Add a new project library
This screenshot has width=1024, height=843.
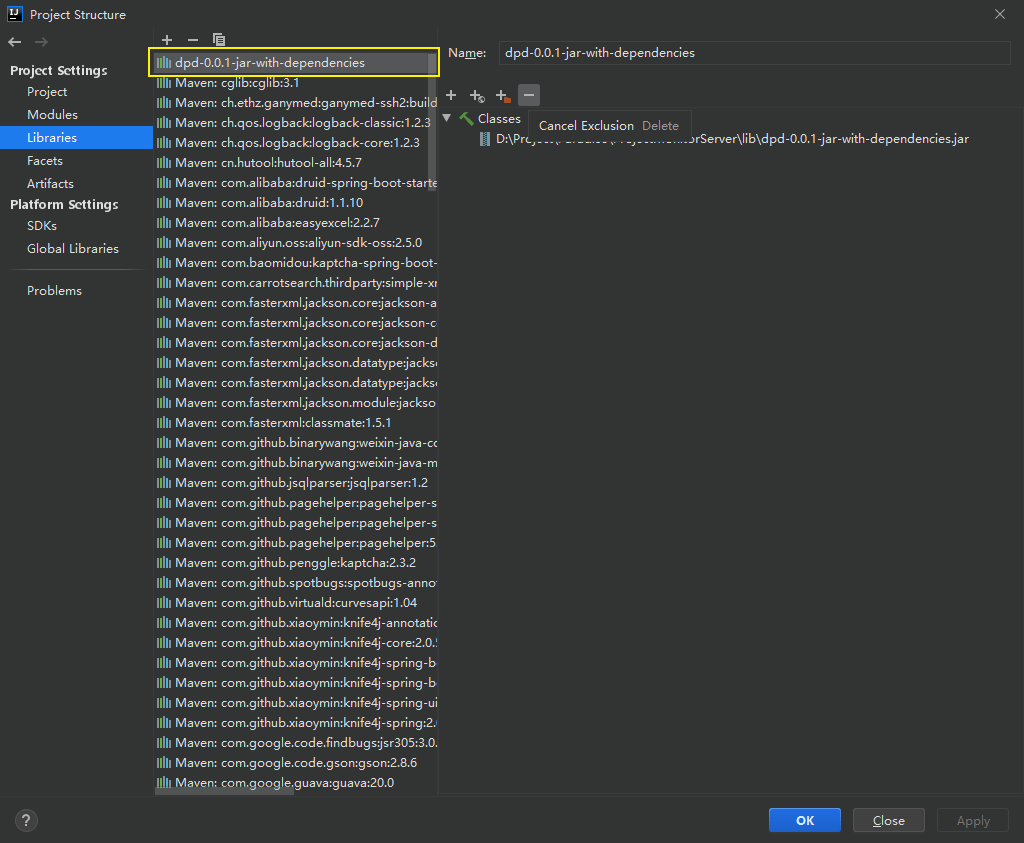tap(167, 40)
